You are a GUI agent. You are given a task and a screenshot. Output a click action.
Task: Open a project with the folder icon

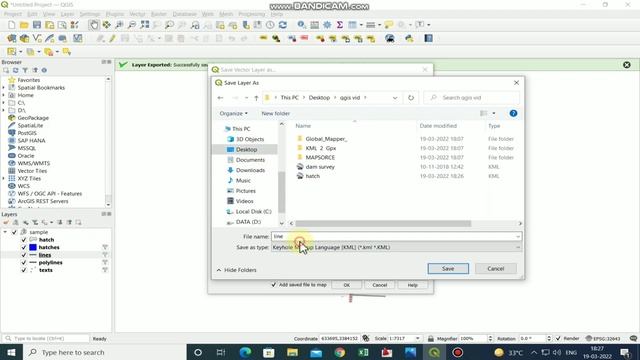(x=24, y=25)
